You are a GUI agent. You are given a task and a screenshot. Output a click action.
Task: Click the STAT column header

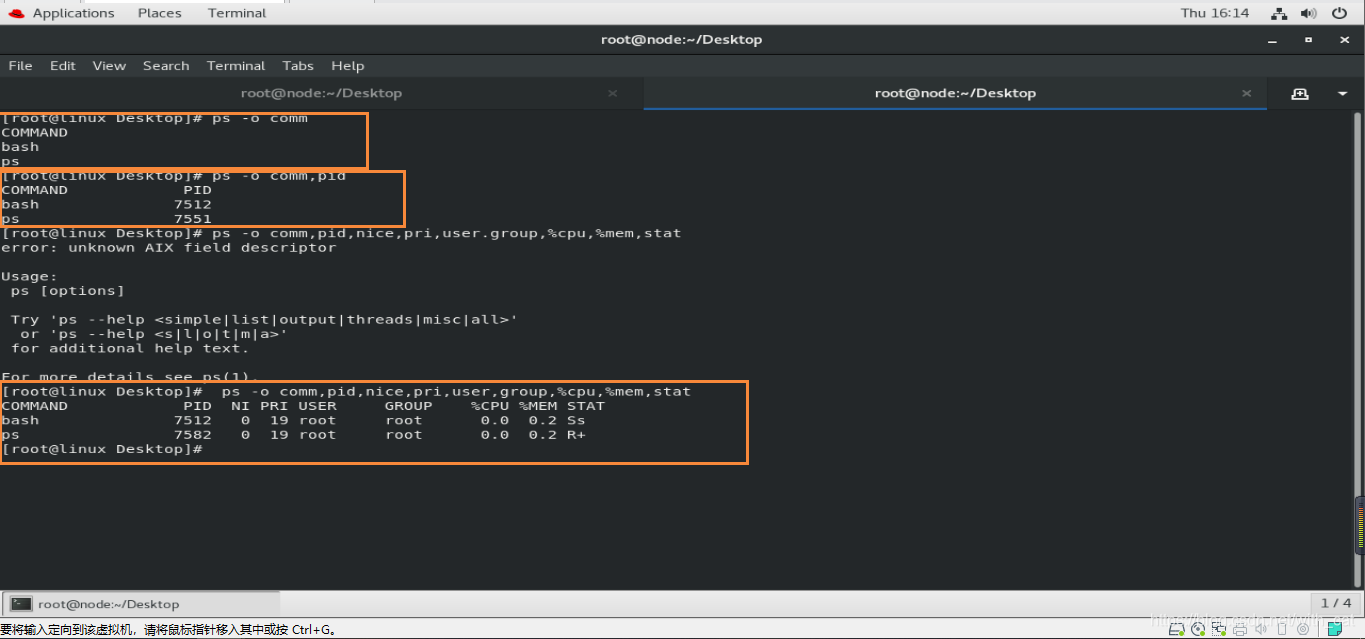pos(586,406)
